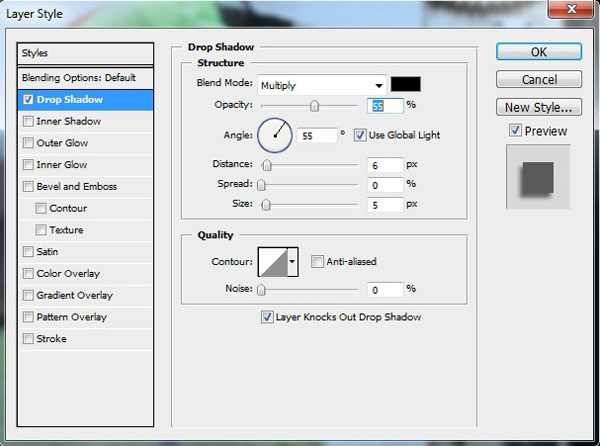The image size is (600, 446).
Task: Select Blending Options: Default
Action: (85, 78)
